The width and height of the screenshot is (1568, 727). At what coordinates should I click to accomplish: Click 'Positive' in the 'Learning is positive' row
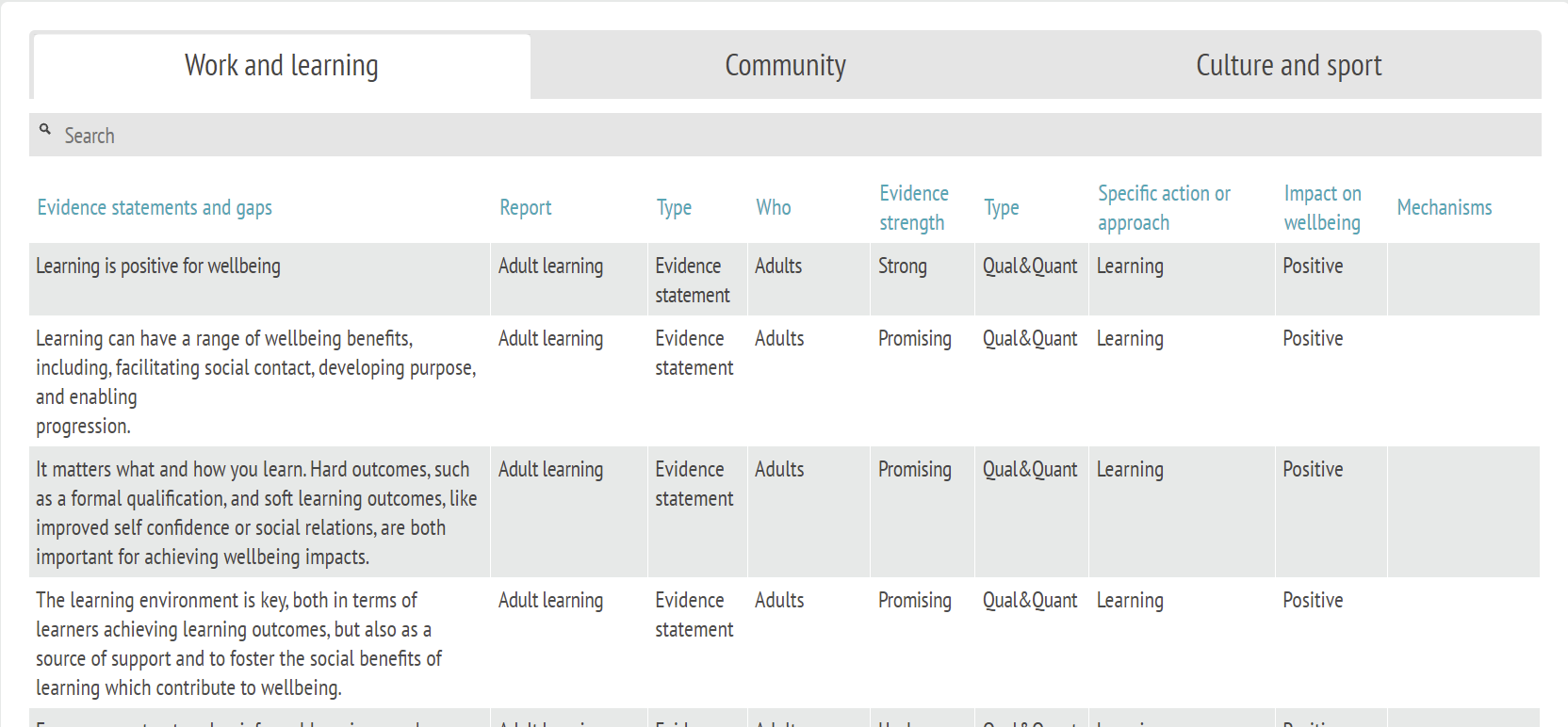pyautogui.click(x=1313, y=267)
